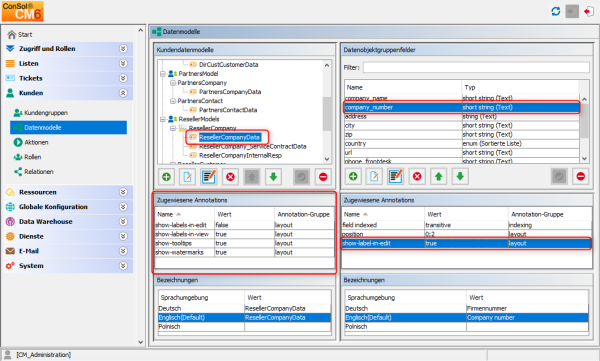Open the annotate icon under Kundendatenmodelle tree
Viewport: 600px width, 361px height.
point(209,177)
